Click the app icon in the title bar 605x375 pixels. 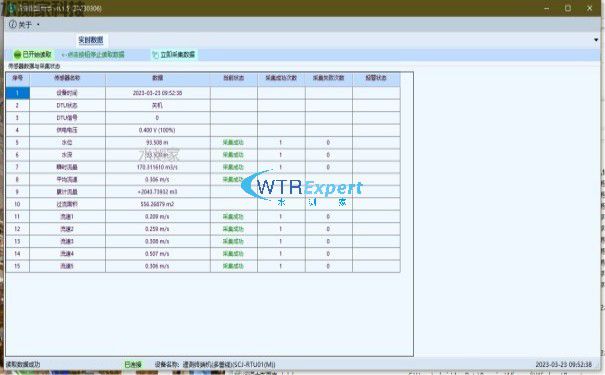(x=12, y=8)
